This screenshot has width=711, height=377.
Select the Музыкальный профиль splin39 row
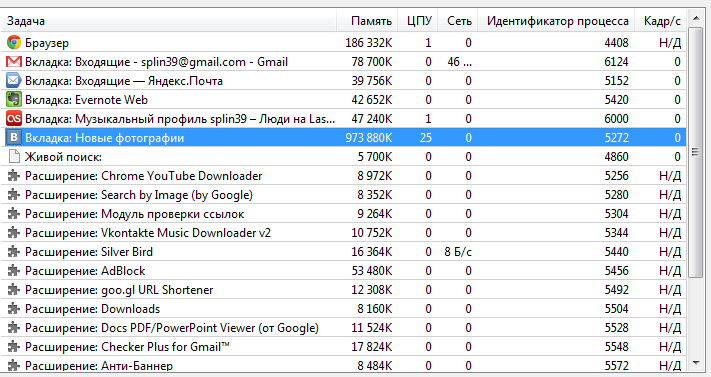pos(344,119)
